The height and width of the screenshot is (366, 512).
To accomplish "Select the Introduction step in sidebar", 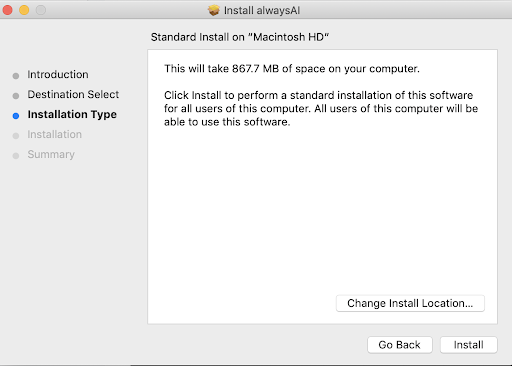I will (x=58, y=74).
